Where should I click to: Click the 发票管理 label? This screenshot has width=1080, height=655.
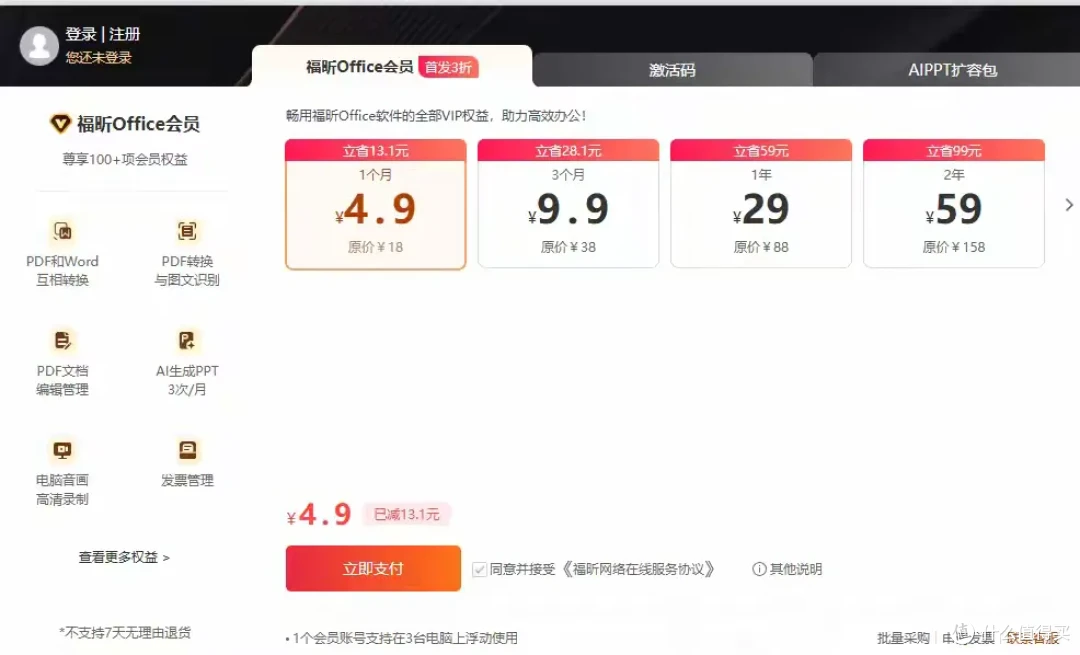(x=187, y=481)
